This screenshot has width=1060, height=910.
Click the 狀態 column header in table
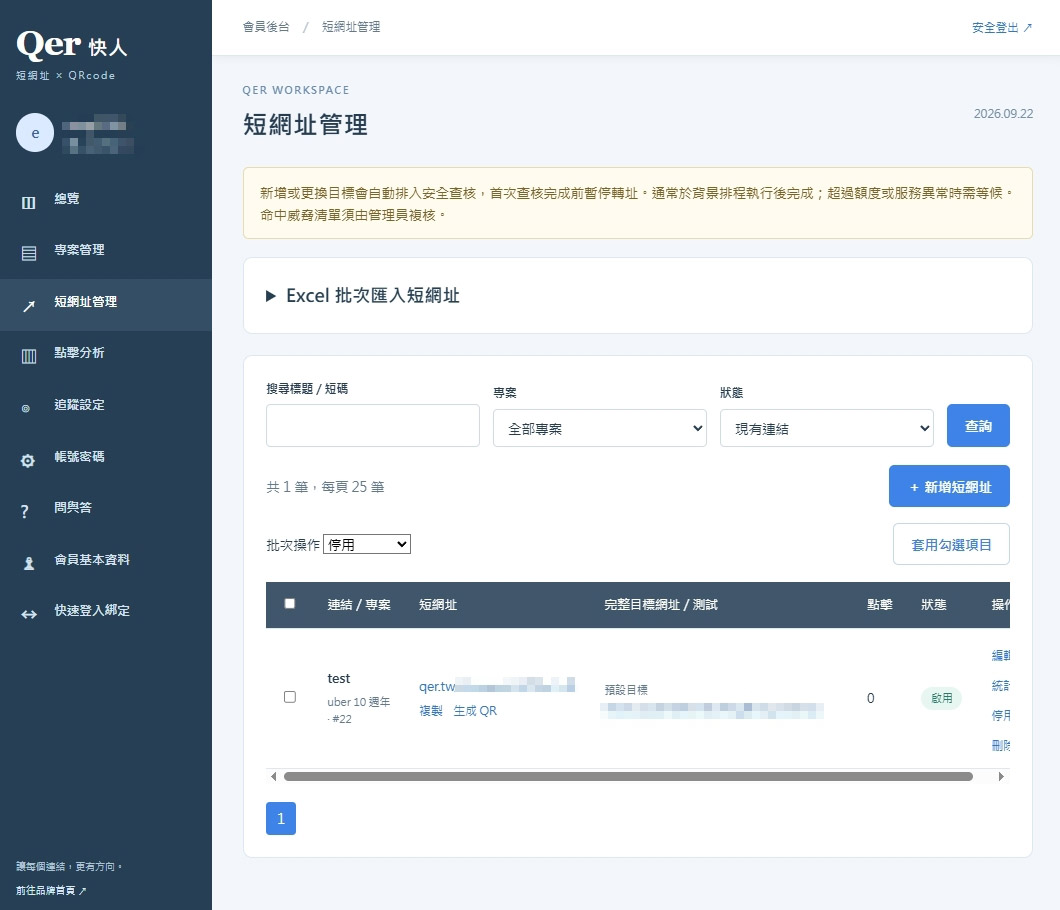pyautogui.click(x=933, y=604)
